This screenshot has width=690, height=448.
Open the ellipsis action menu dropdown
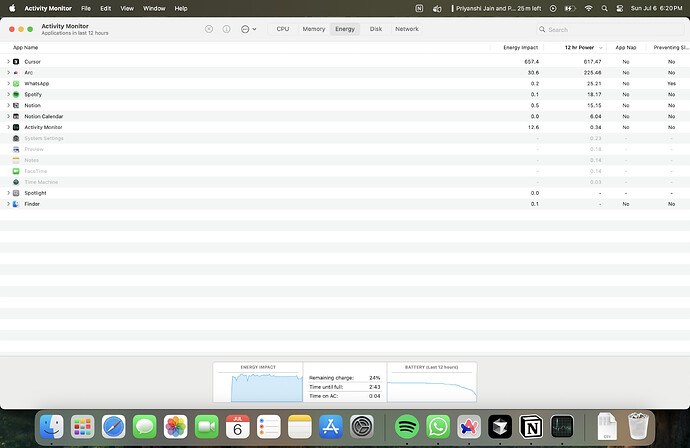tap(249, 29)
